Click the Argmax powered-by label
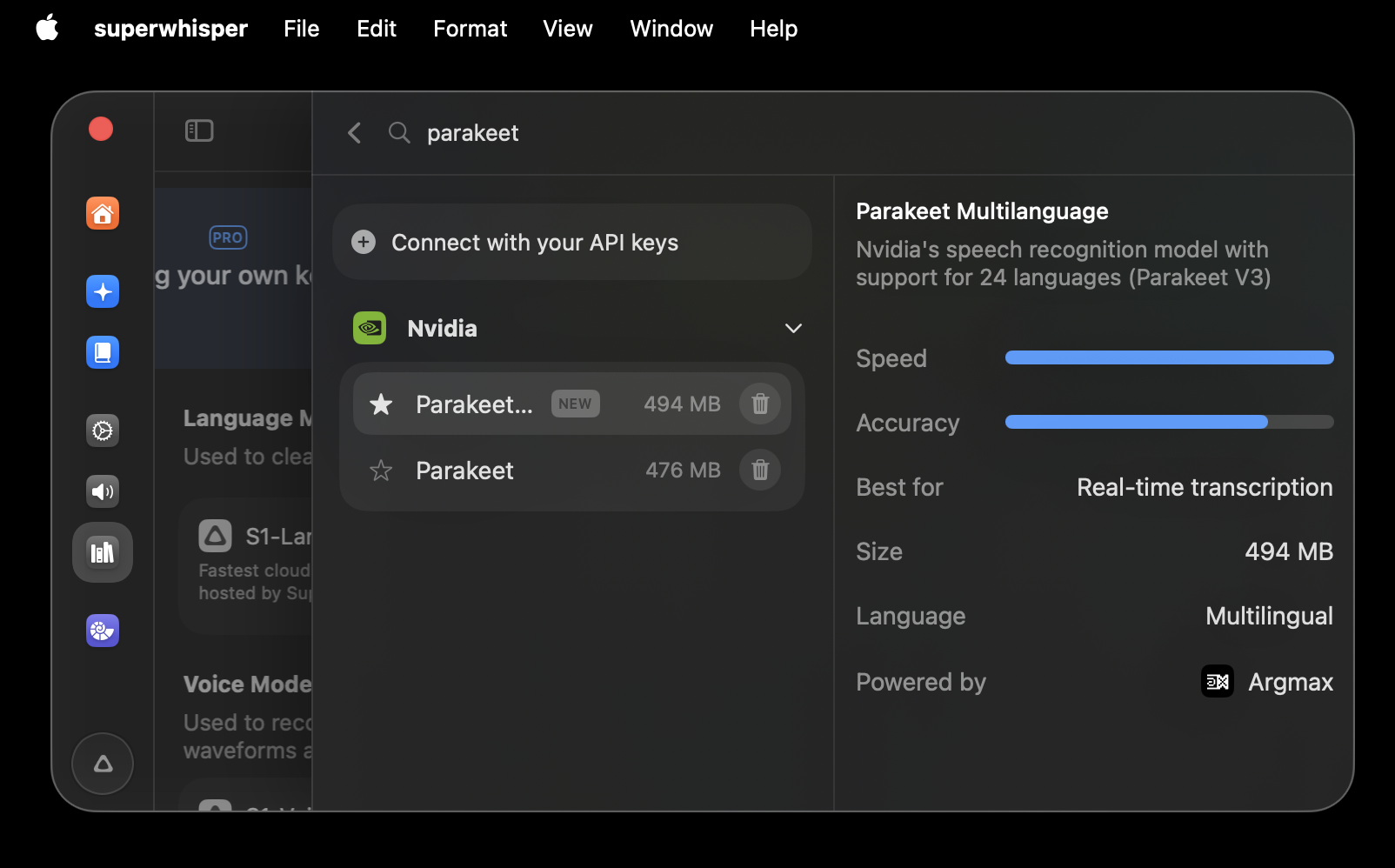Screen dimensions: 1395x868 click(x=1291, y=682)
